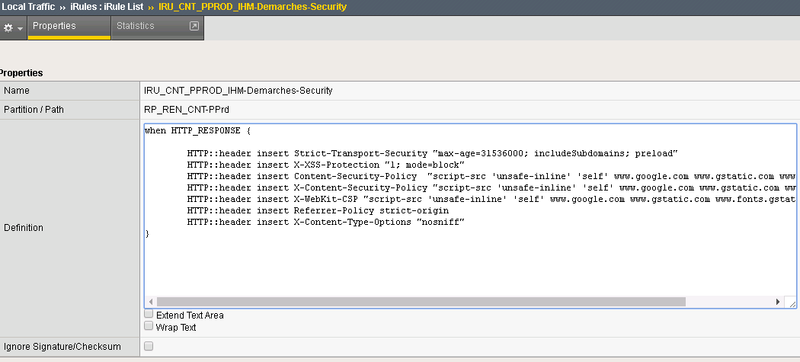The height and width of the screenshot is (362, 800).
Task: Click the Definition horizontal scrollbar thumb
Action: [421, 302]
